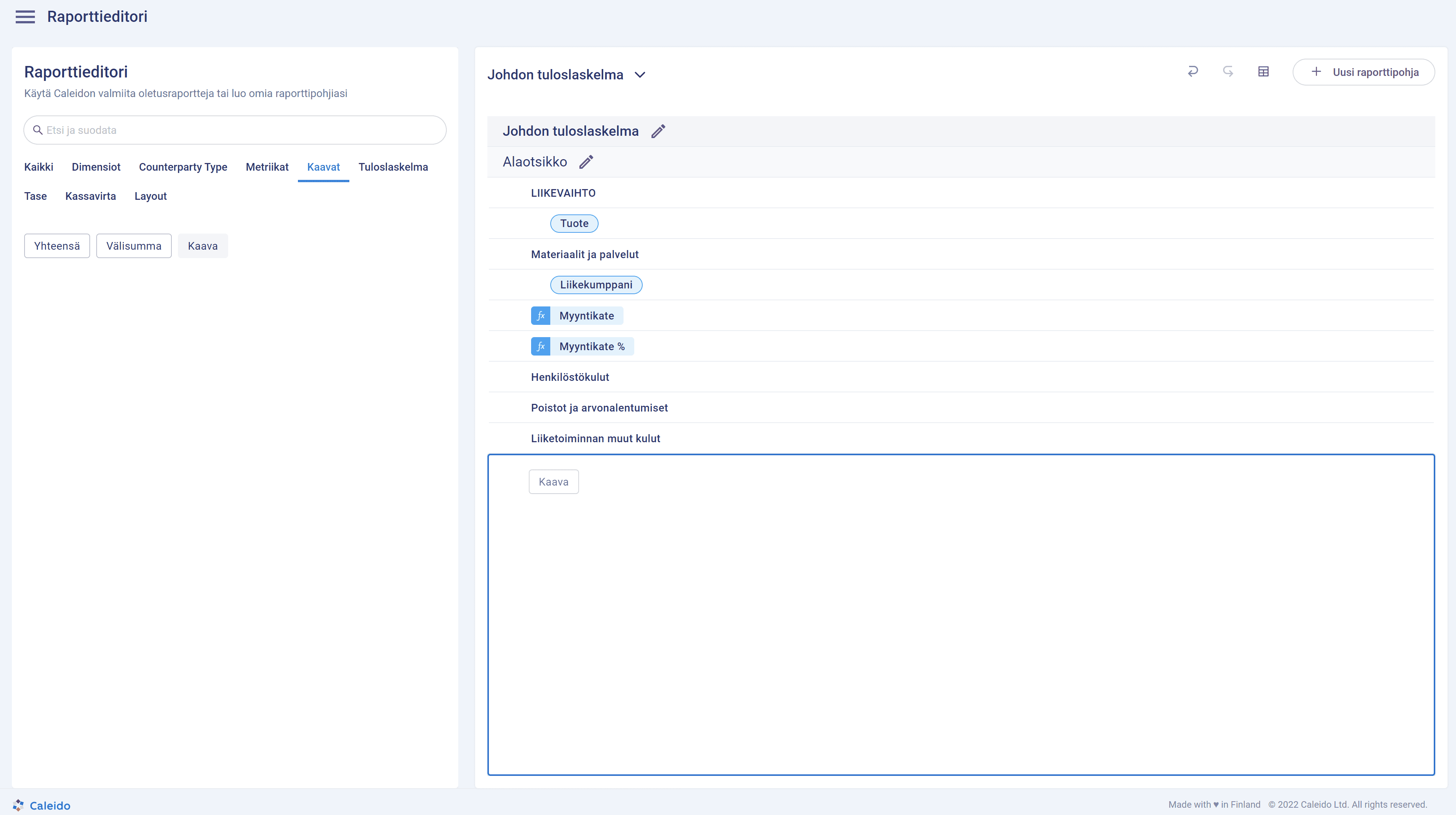Open the hamburger navigation menu
The width and height of the screenshot is (1456, 815).
(x=25, y=17)
